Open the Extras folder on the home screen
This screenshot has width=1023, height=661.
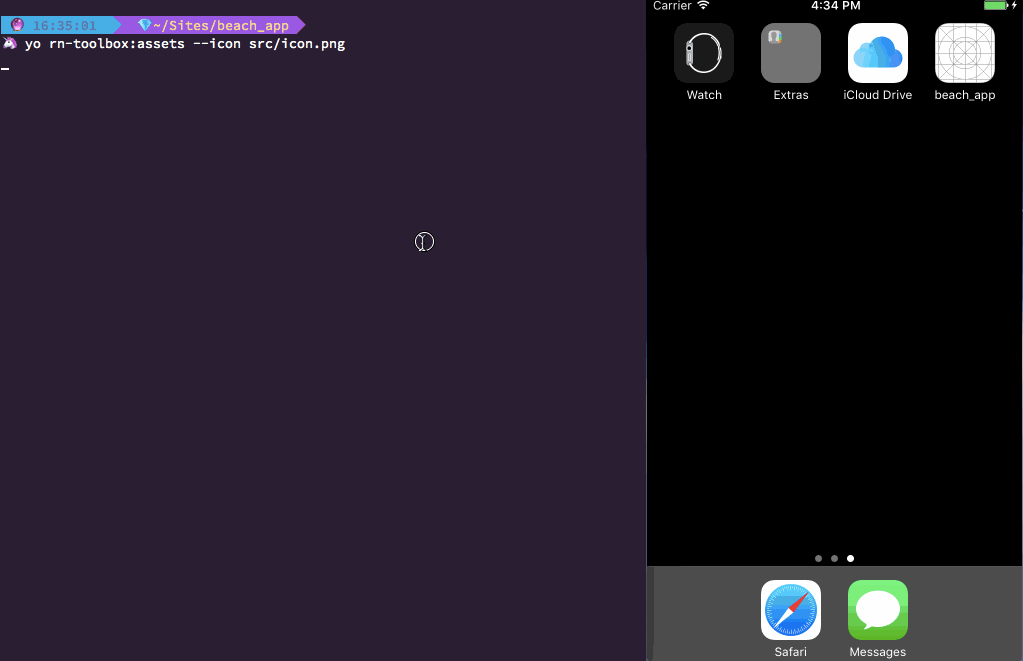click(790, 52)
